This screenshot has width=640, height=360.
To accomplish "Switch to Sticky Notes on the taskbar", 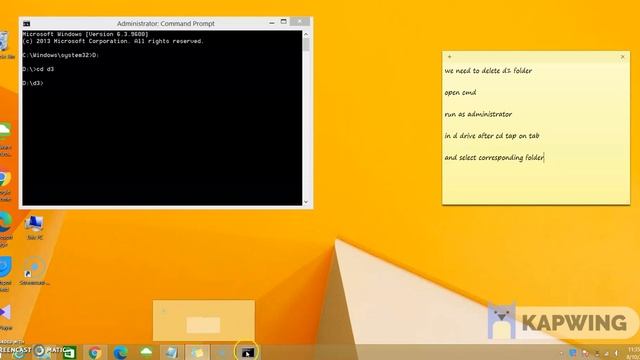I will click(197, 352).
